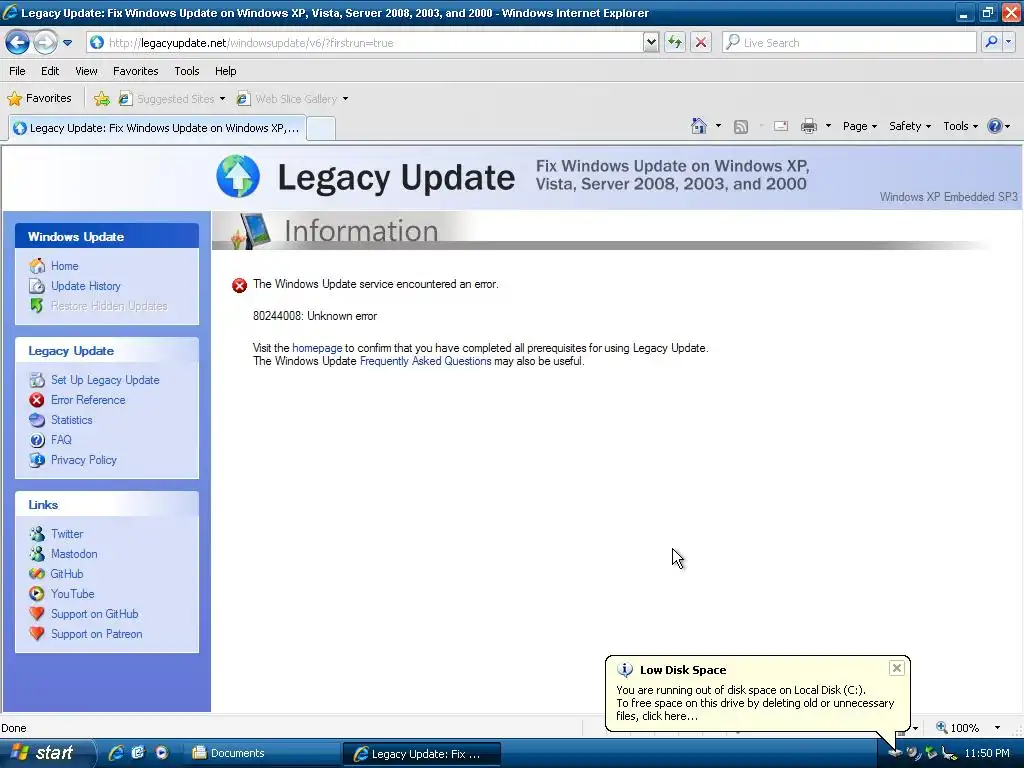Close the Low Disk Space balloon
The width and height of the screenshot is (1024, 768).
point(897,667)
